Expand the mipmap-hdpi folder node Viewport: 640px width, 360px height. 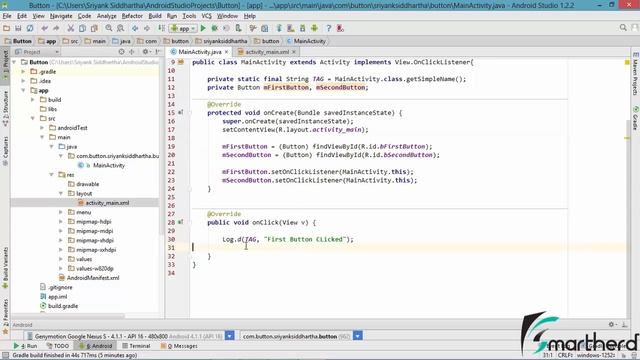point(61,222)
